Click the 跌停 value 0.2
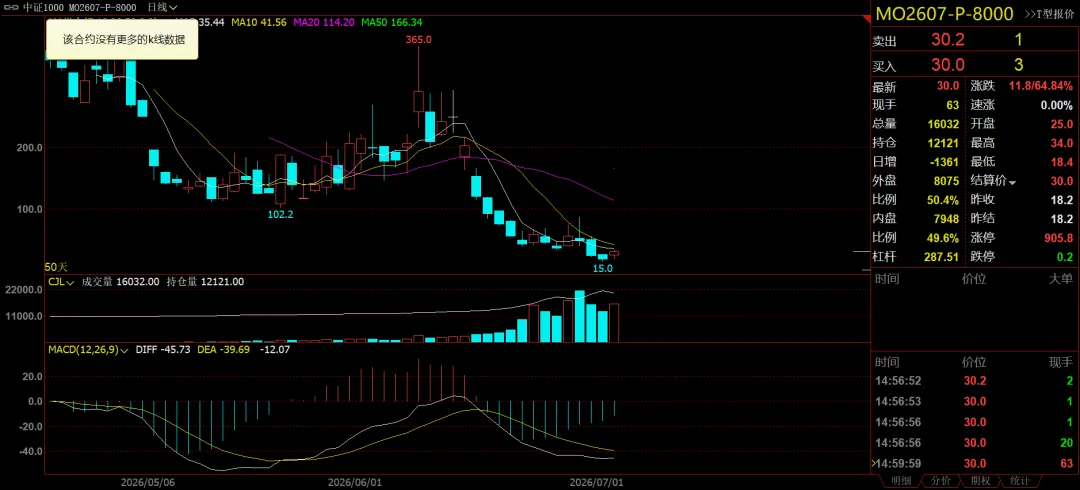The height and width of the screenshot is (490, 1080). (1066, 257)
